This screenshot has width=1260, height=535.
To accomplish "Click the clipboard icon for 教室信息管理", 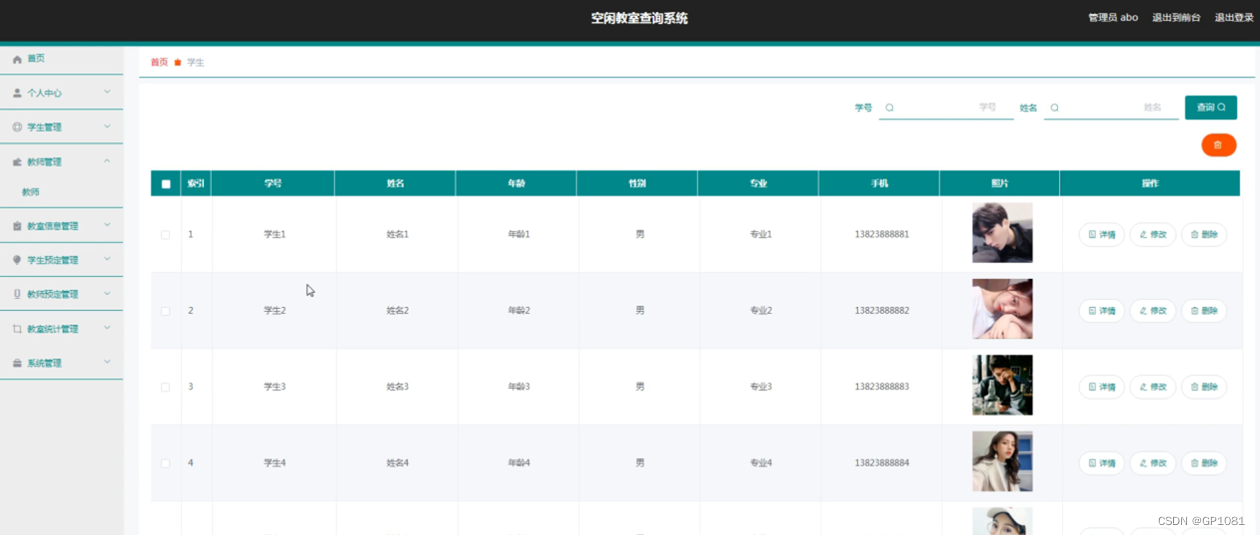I will pos(17,226).
